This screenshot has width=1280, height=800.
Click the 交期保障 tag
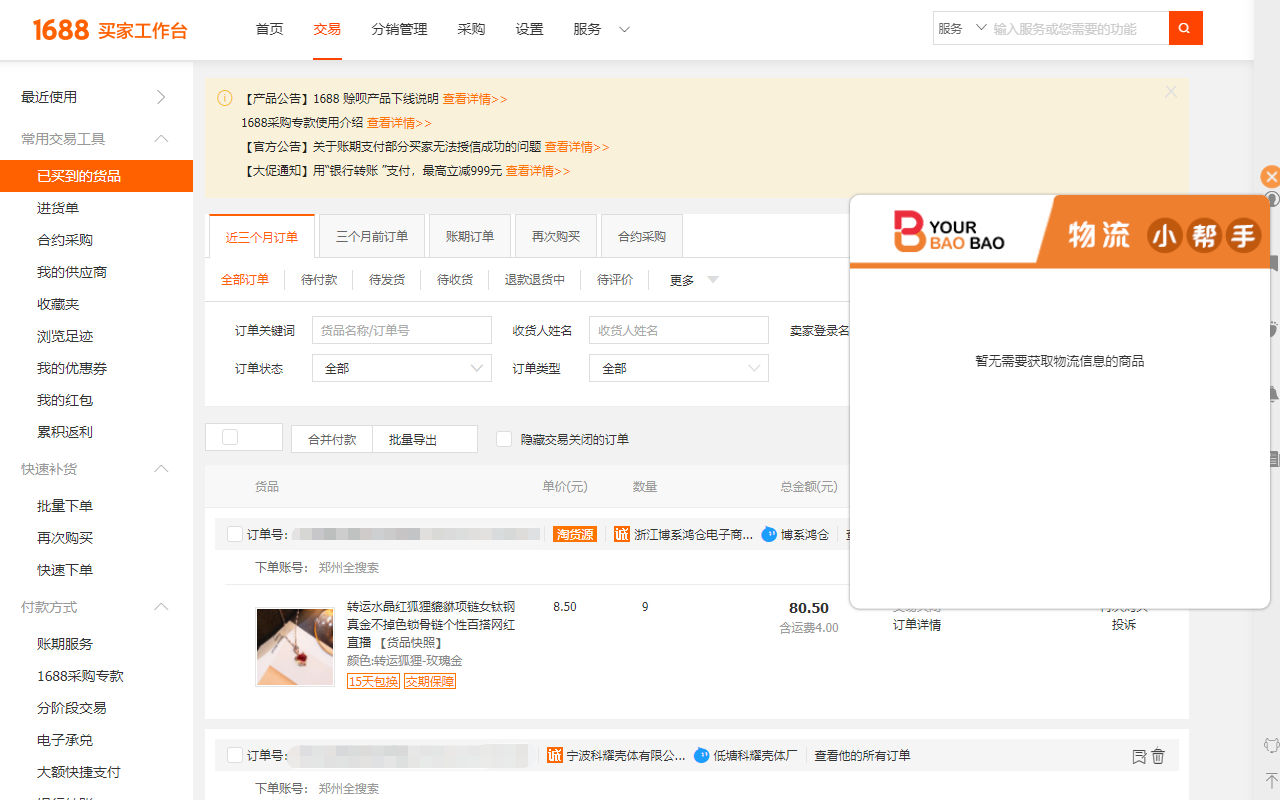coord(430,681)
